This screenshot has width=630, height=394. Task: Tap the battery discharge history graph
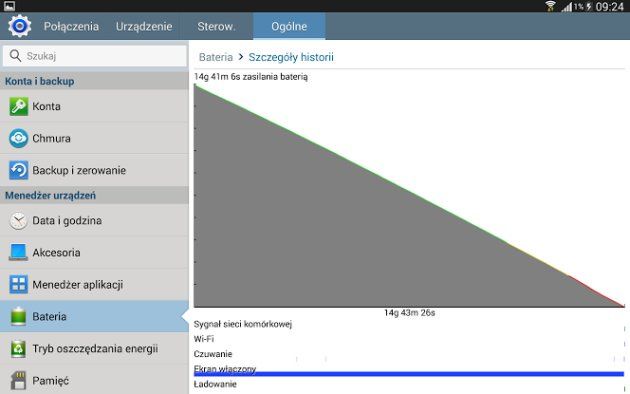(x=409, y=196)
